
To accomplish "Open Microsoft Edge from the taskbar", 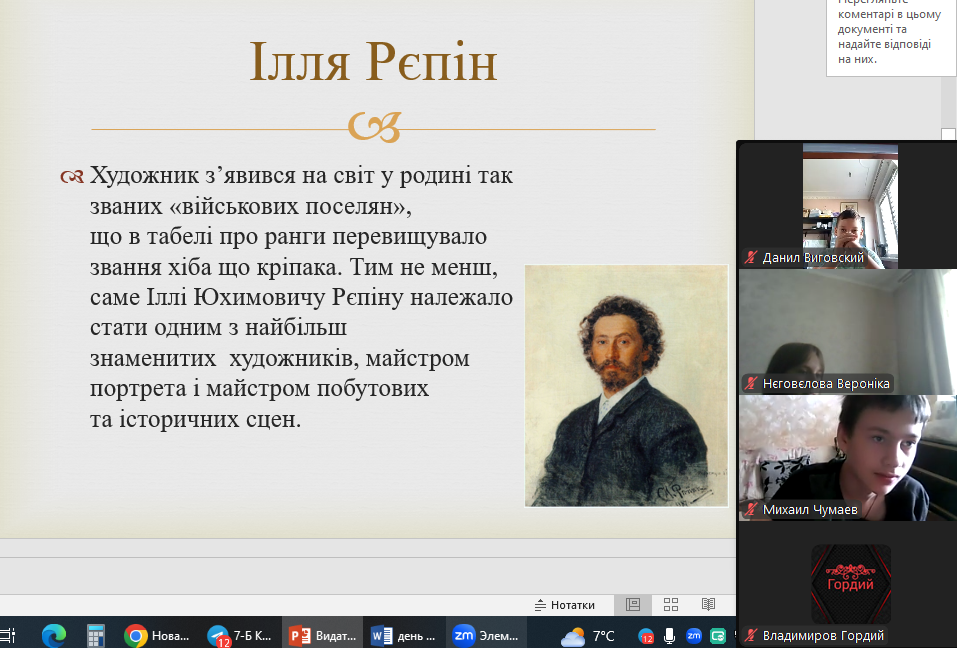I will [54, 636].
